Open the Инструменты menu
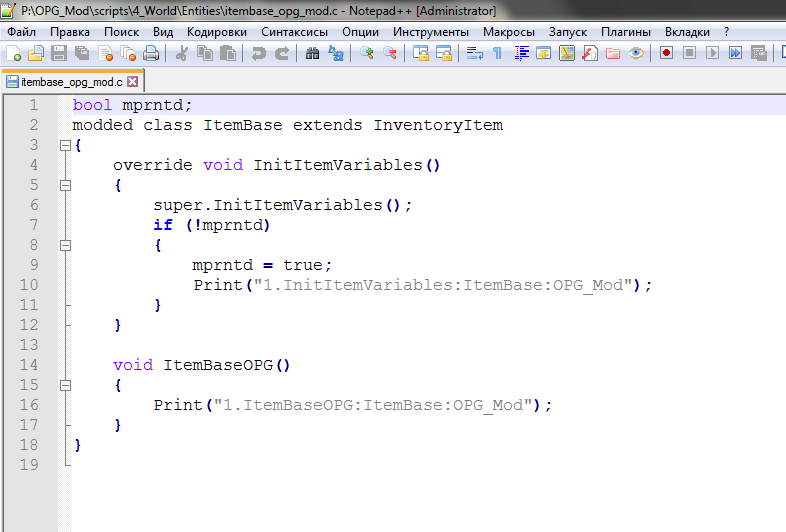Viewport: 786px width, 532px height. [x=431, y=32]
